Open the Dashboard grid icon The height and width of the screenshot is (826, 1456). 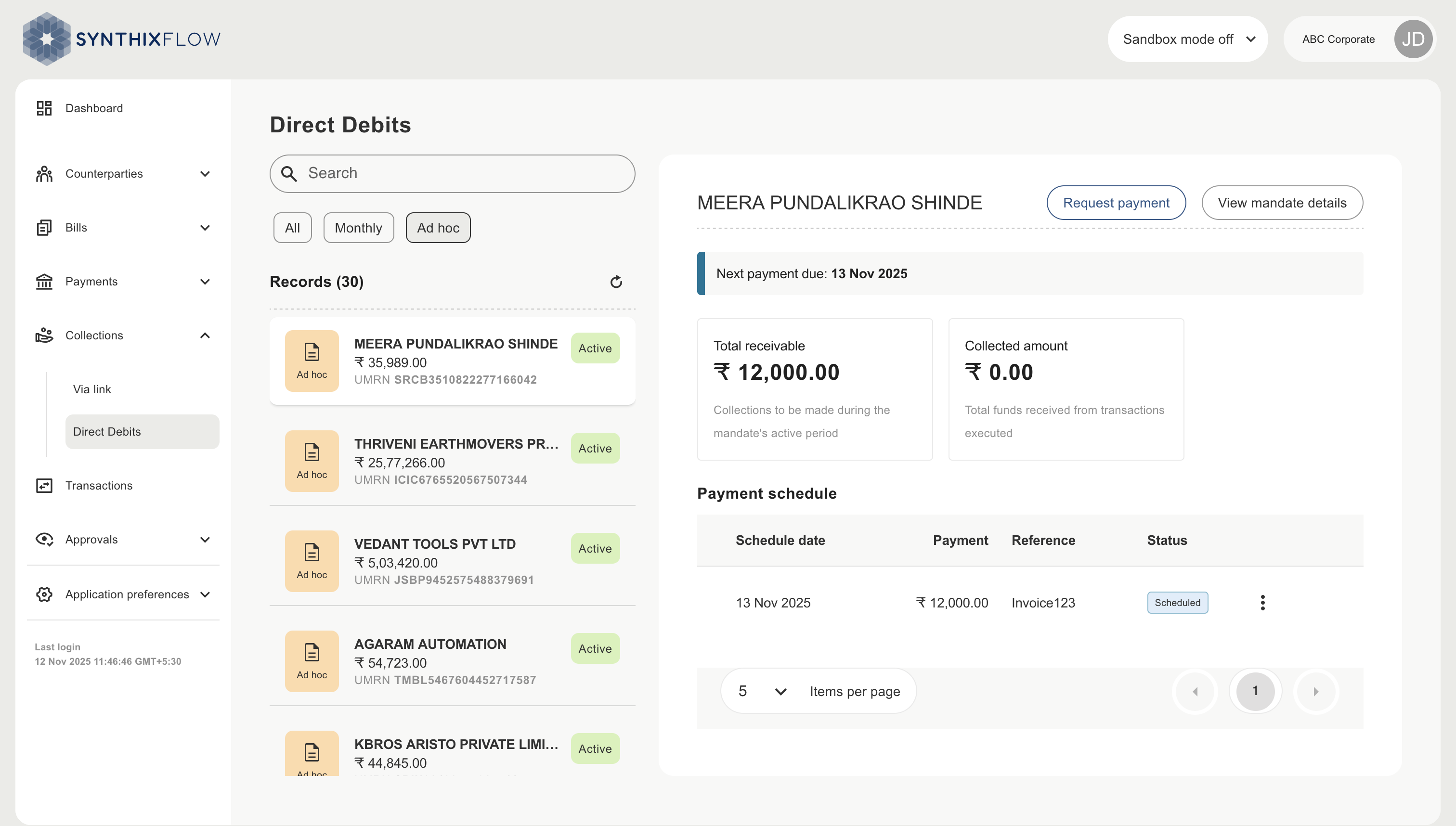coord(44,108)
